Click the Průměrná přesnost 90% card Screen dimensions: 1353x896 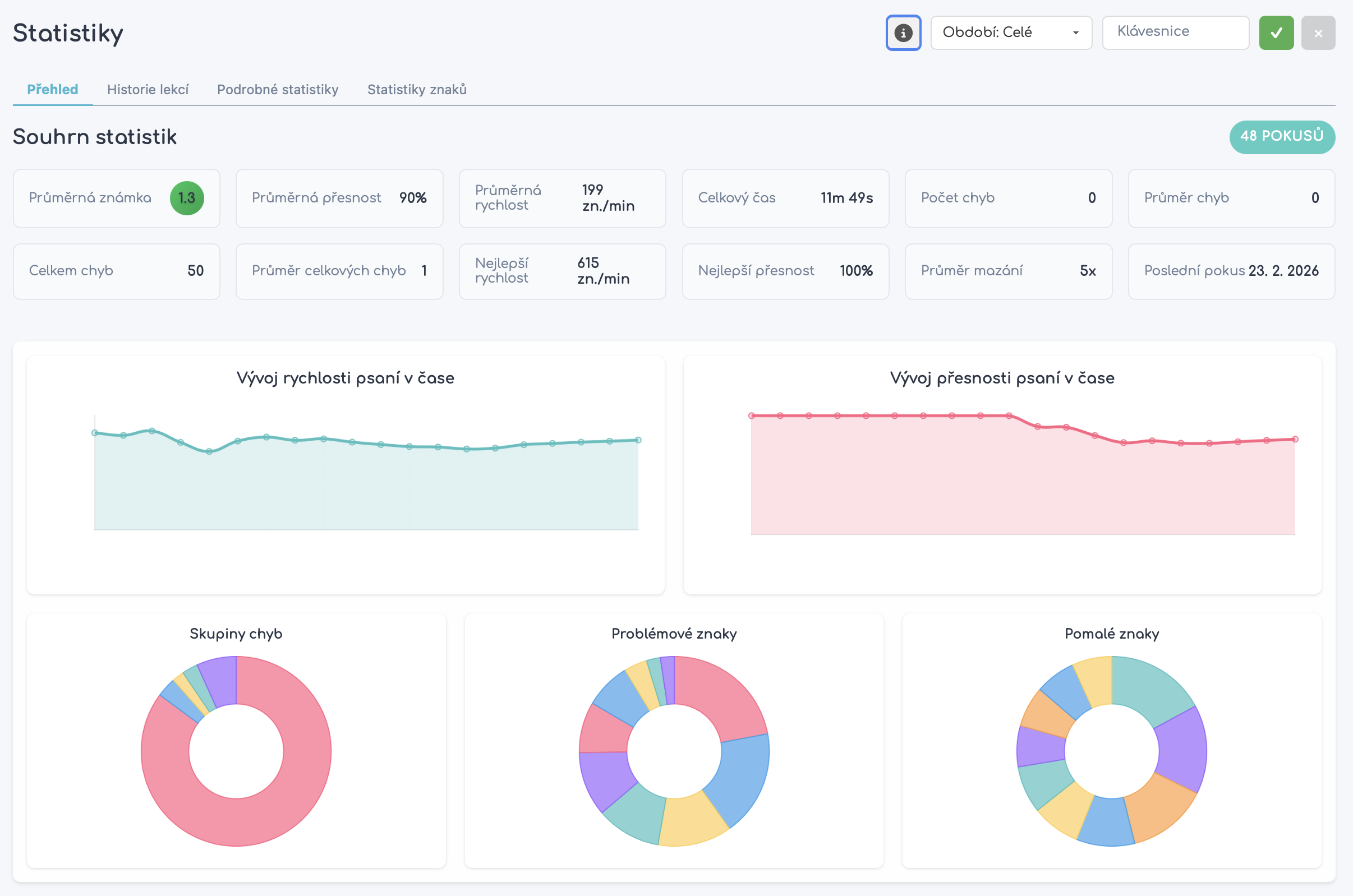(x=339, y=198)
